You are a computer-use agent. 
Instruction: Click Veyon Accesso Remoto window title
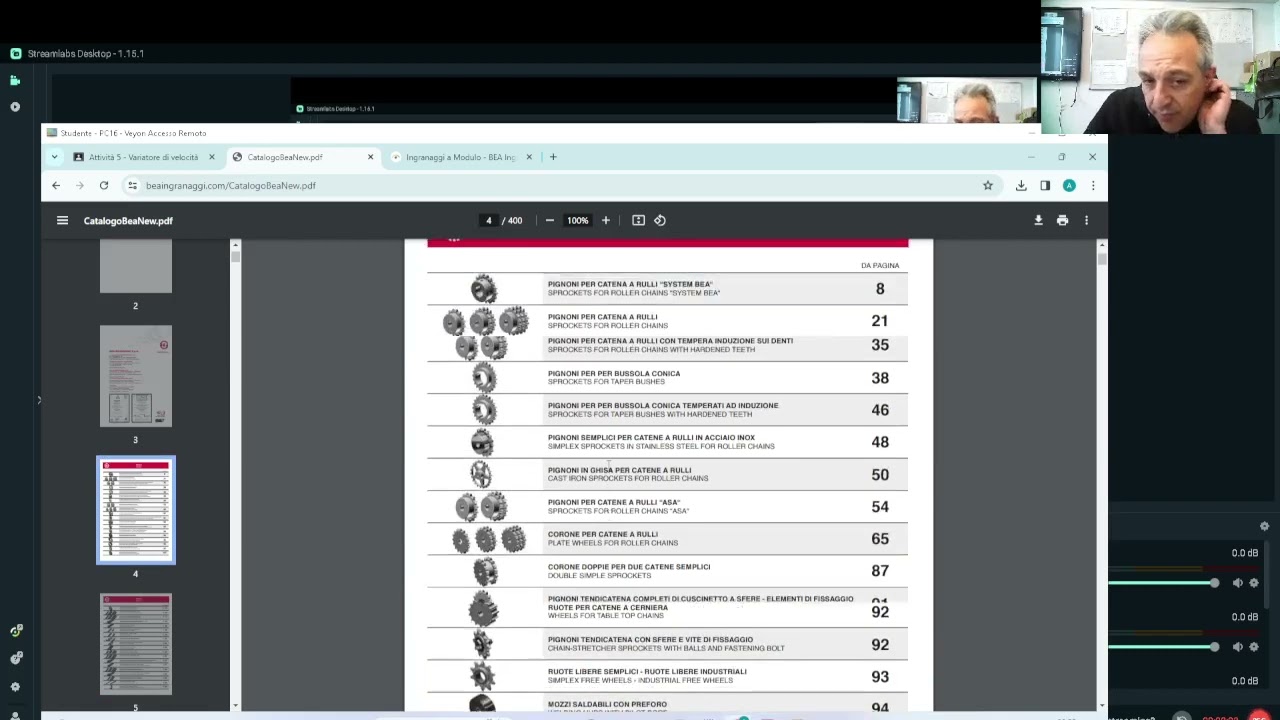click(x=133, y=133)
